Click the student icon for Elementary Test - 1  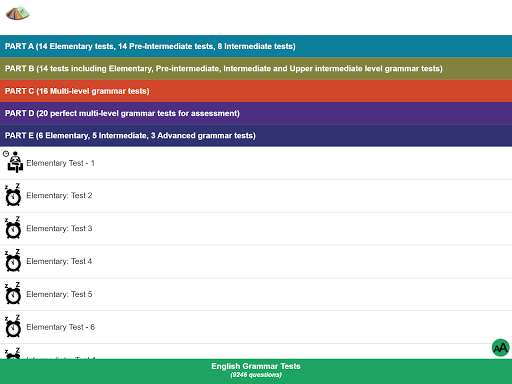tap(13, 162)
